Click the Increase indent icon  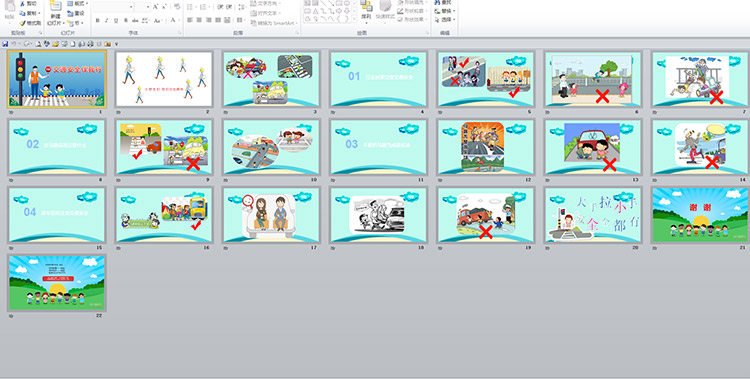click(x=229, y=7)
